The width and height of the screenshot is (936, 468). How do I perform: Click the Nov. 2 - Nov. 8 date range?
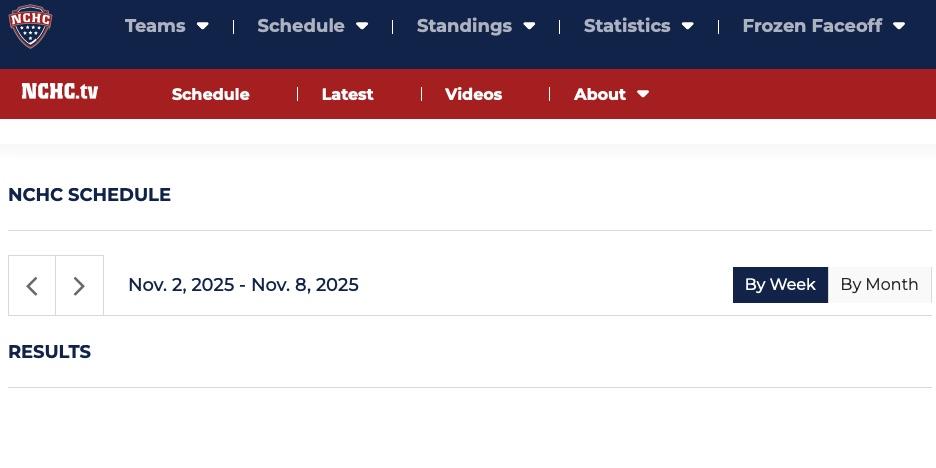click(x=244, y=285)
